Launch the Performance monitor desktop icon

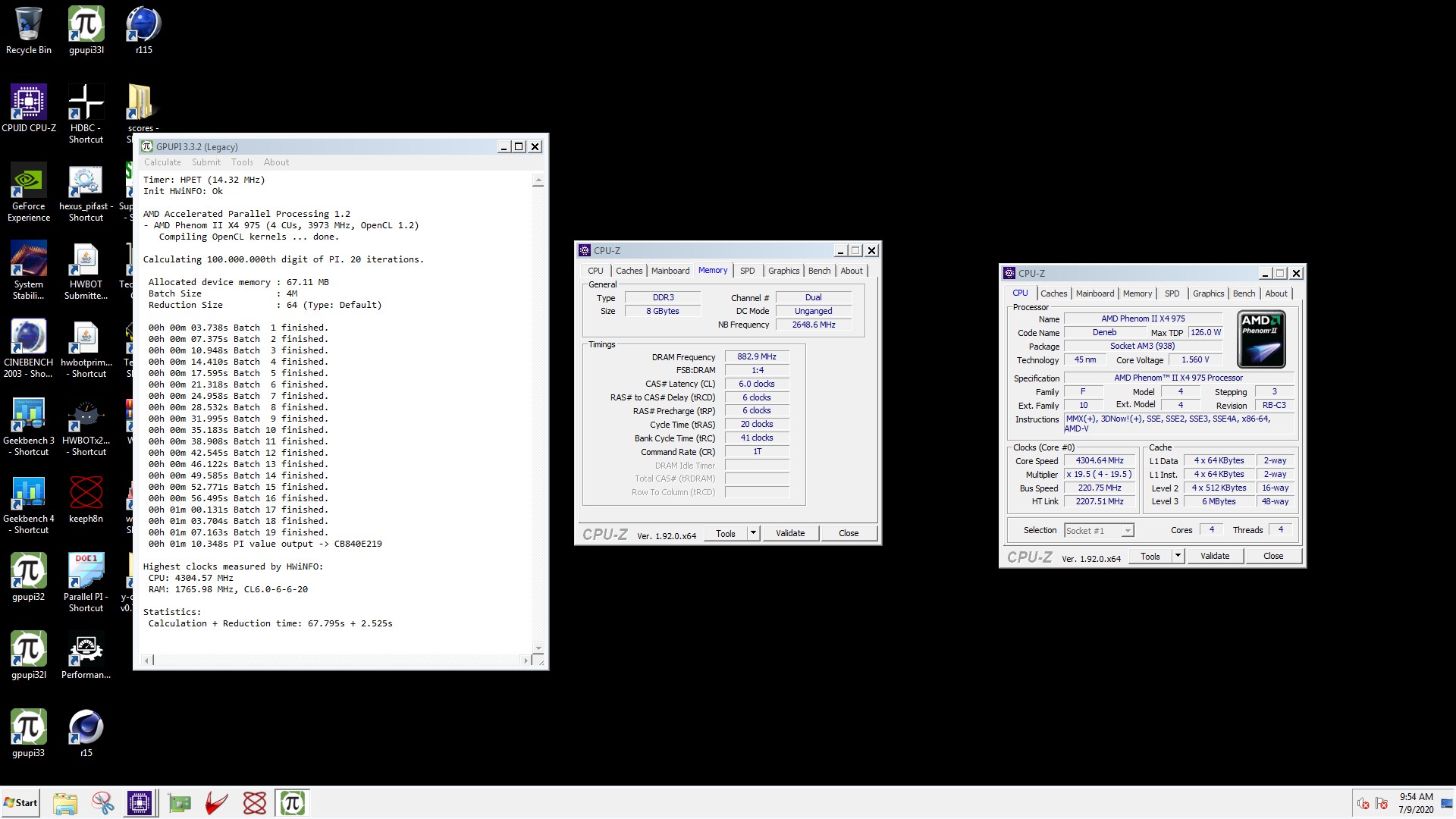pyautogui.click(x=86, y=655)
